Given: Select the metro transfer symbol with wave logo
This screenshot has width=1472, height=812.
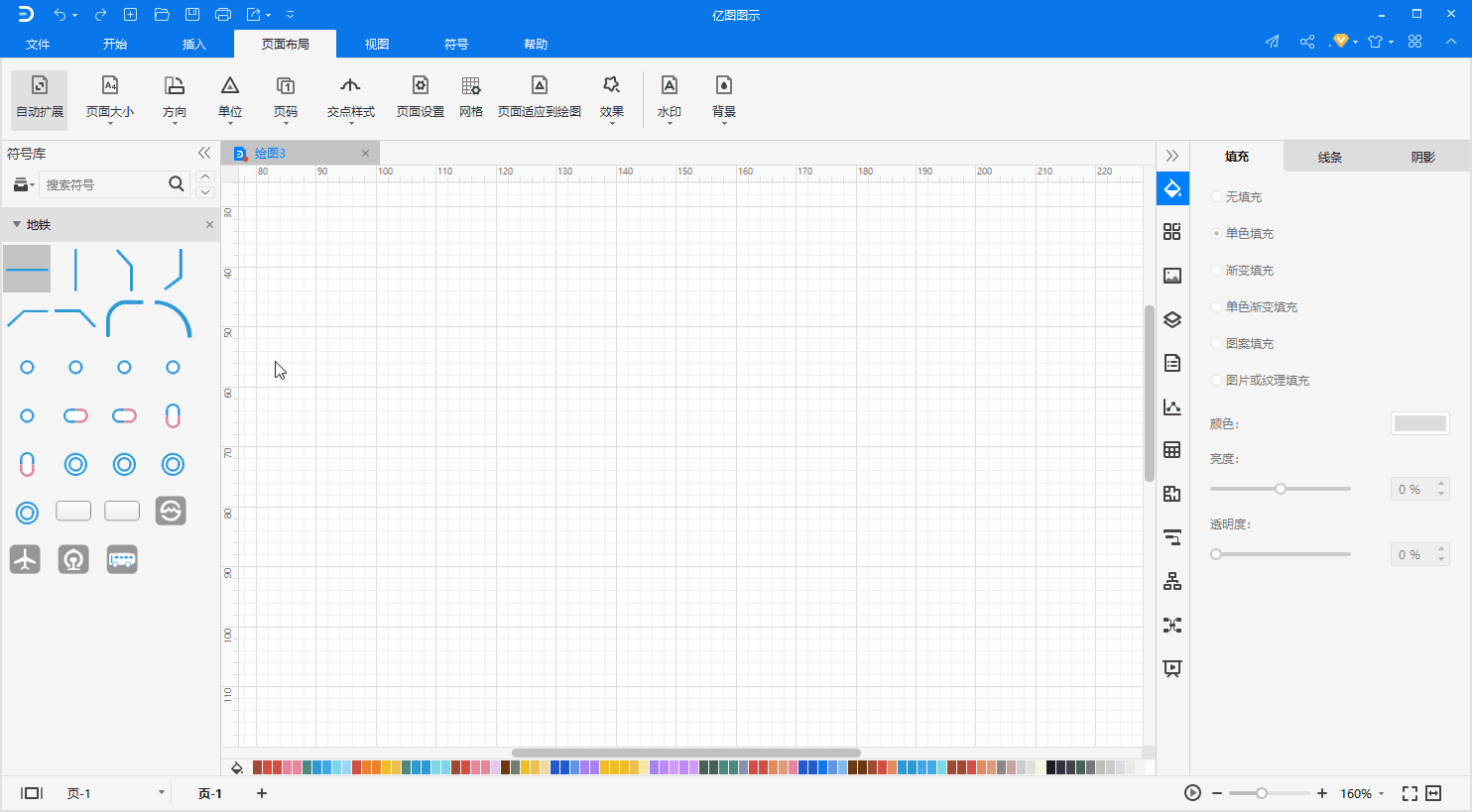Looking at the screenshot, I should click(x=171, y=511).
